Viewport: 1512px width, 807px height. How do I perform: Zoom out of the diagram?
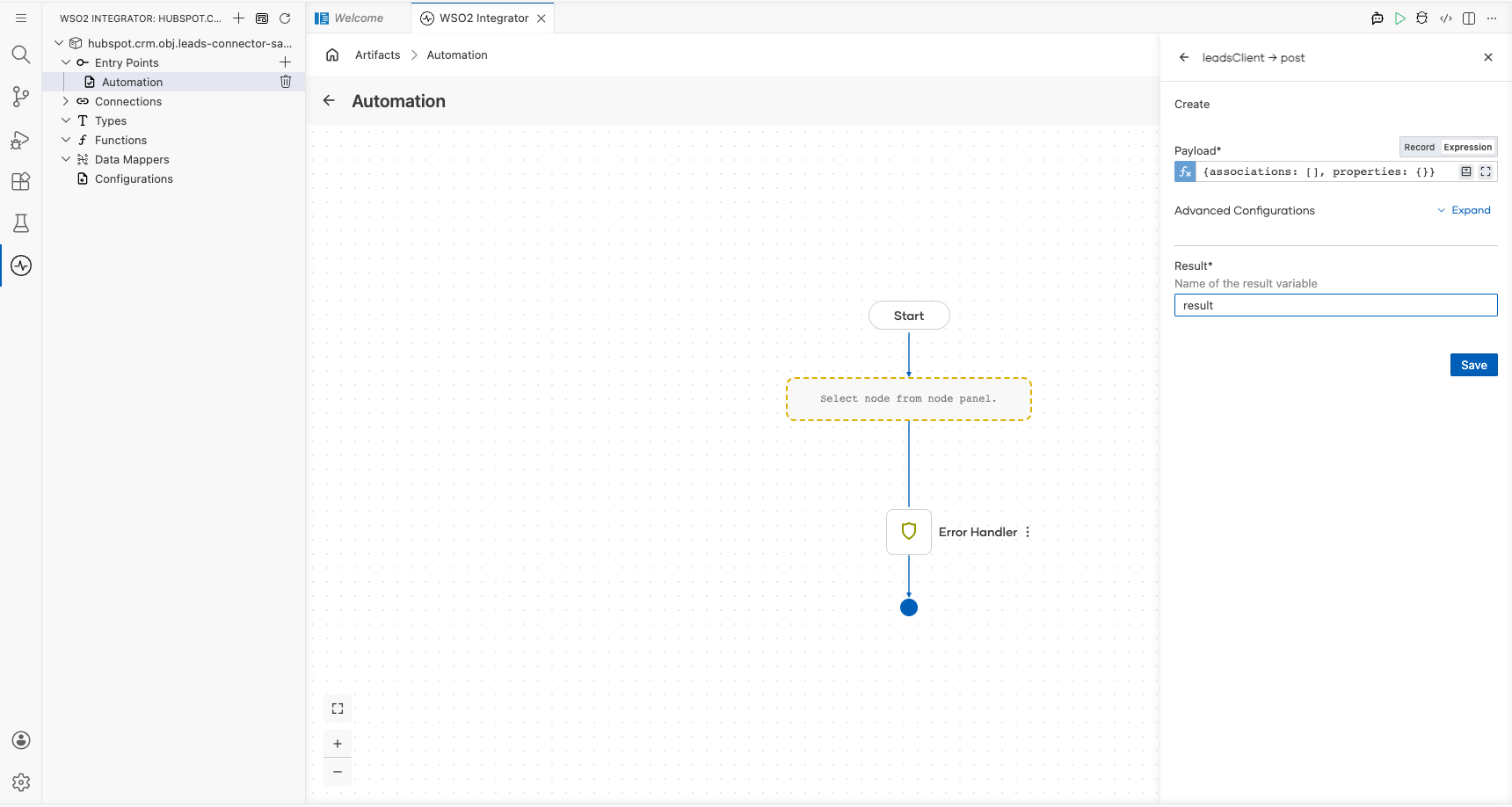coord(338,772)
